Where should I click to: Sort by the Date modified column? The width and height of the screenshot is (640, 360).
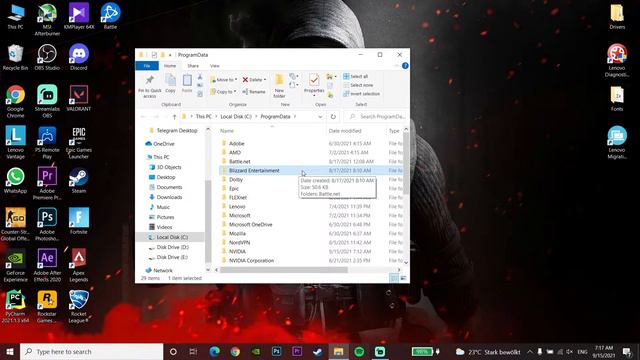(345, 131)
